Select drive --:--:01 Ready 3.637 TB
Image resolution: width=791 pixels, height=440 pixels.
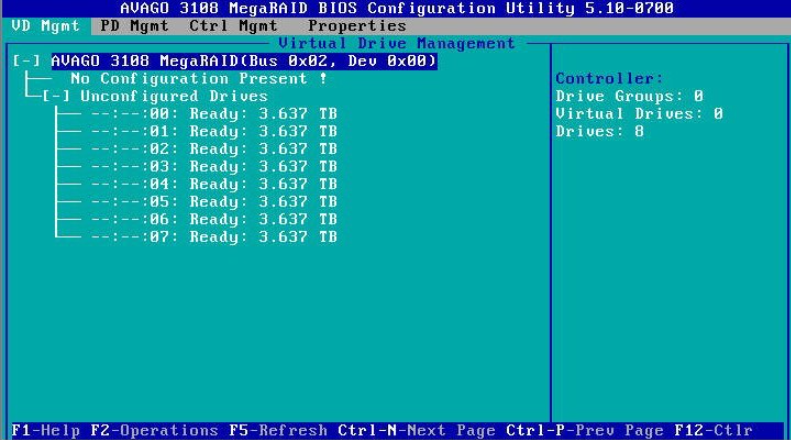[214, 132]
